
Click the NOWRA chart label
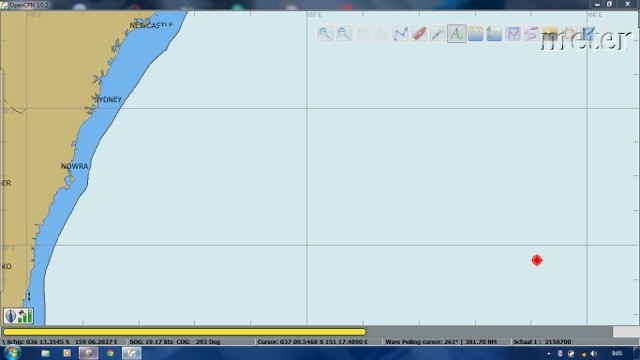coord(74,166)
